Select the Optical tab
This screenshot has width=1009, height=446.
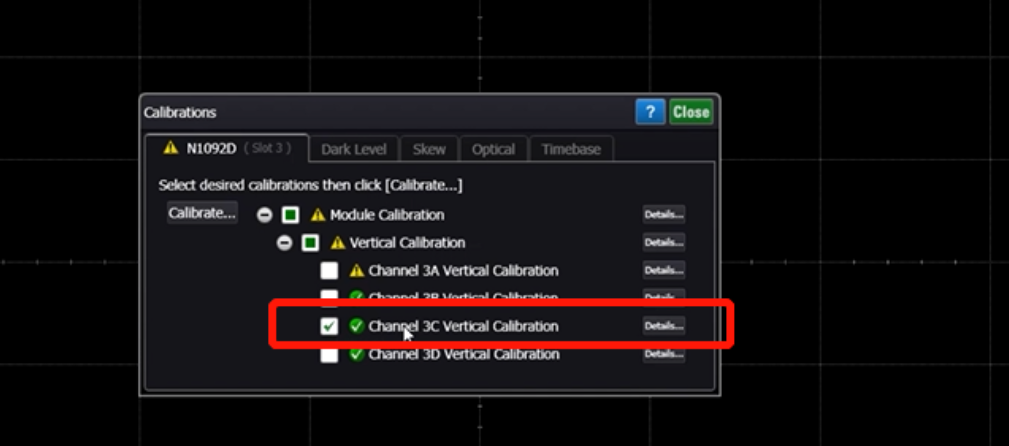pos(493,149)
